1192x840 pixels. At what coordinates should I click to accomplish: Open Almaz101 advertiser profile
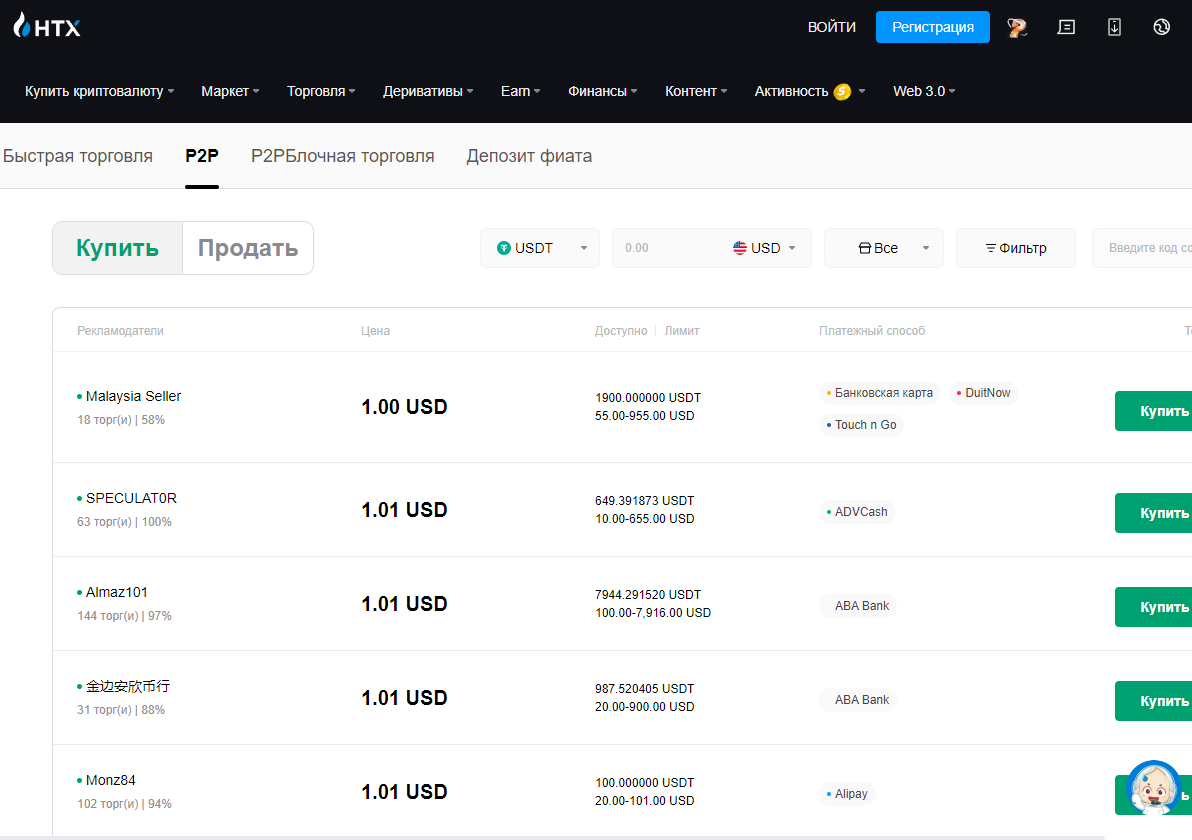point(116,592)
